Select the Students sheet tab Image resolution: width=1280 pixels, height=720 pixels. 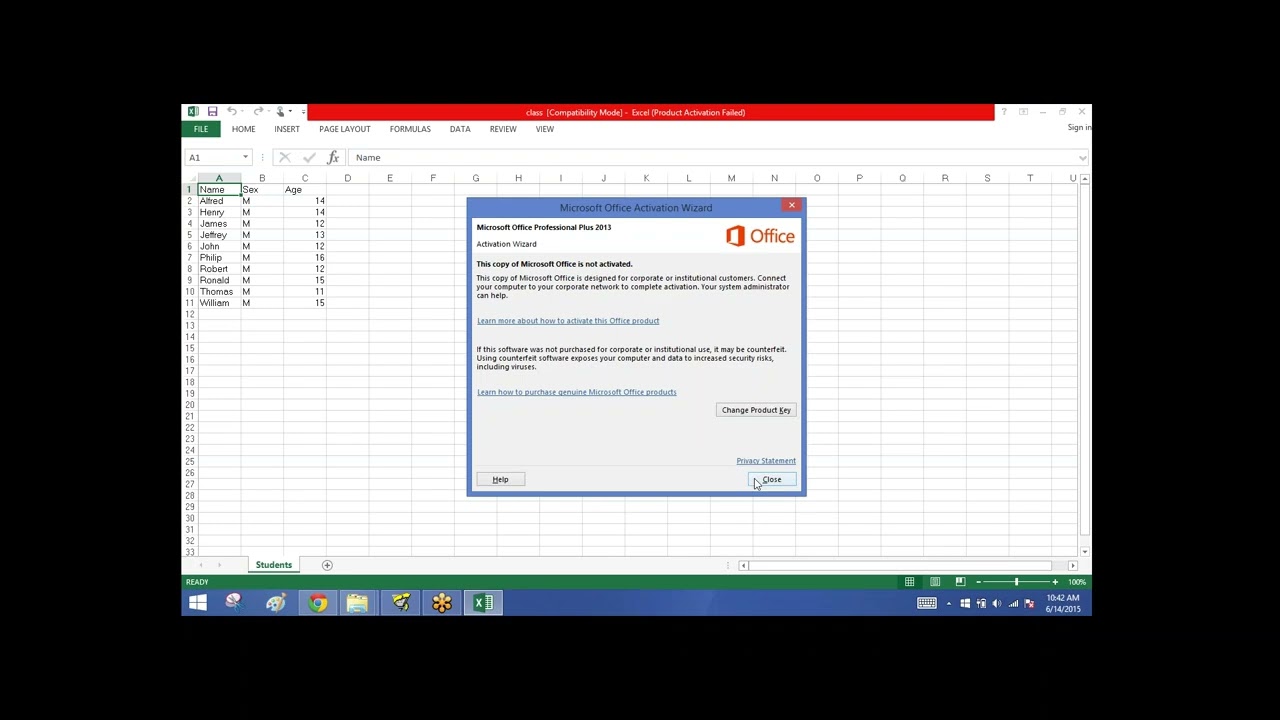pos(273,565)
